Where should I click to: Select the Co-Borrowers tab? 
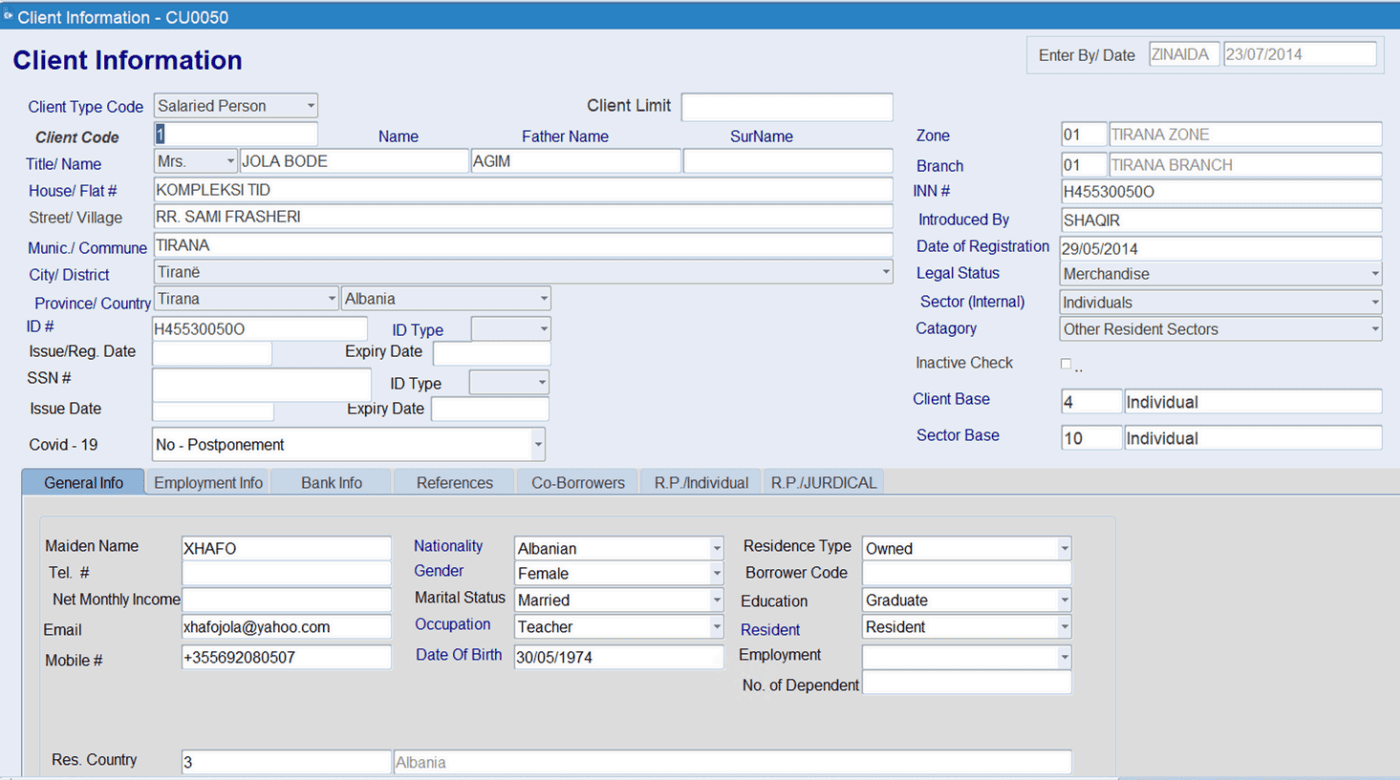tap(578, 482)
